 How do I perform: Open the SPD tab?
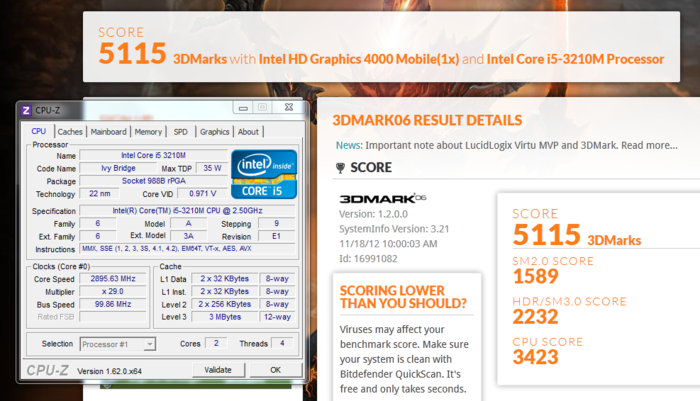(181, 132)
